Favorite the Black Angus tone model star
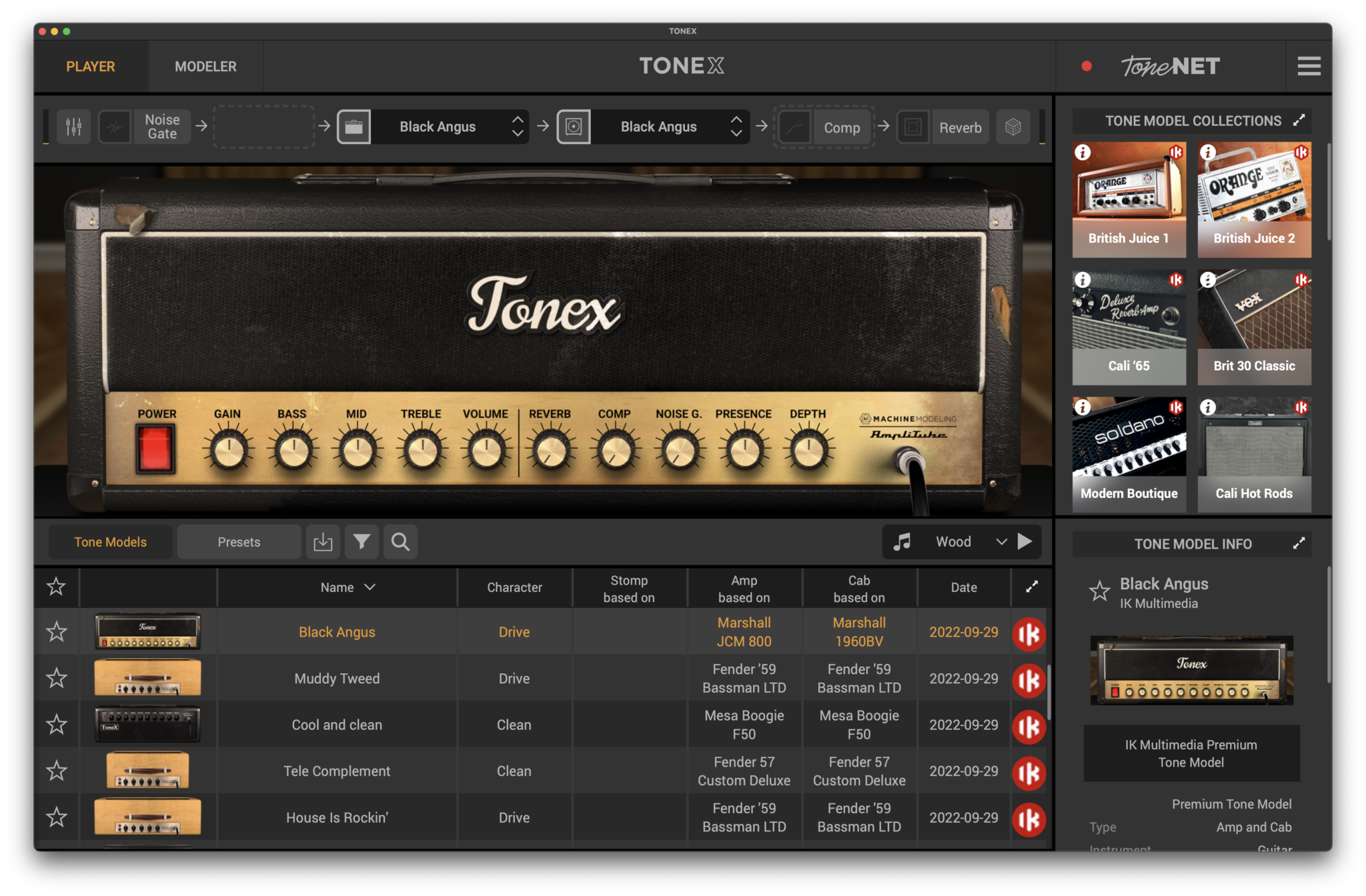This screenshot has height=896, width=1366. click(57, 631)
